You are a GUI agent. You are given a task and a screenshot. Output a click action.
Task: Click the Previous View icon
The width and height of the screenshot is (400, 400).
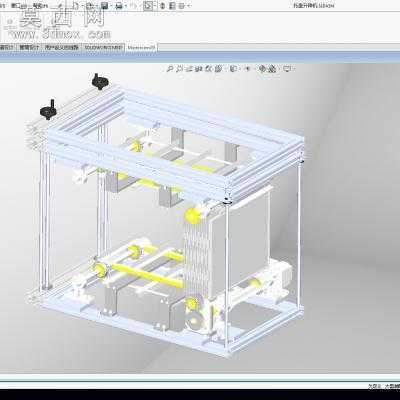(189, 69)
